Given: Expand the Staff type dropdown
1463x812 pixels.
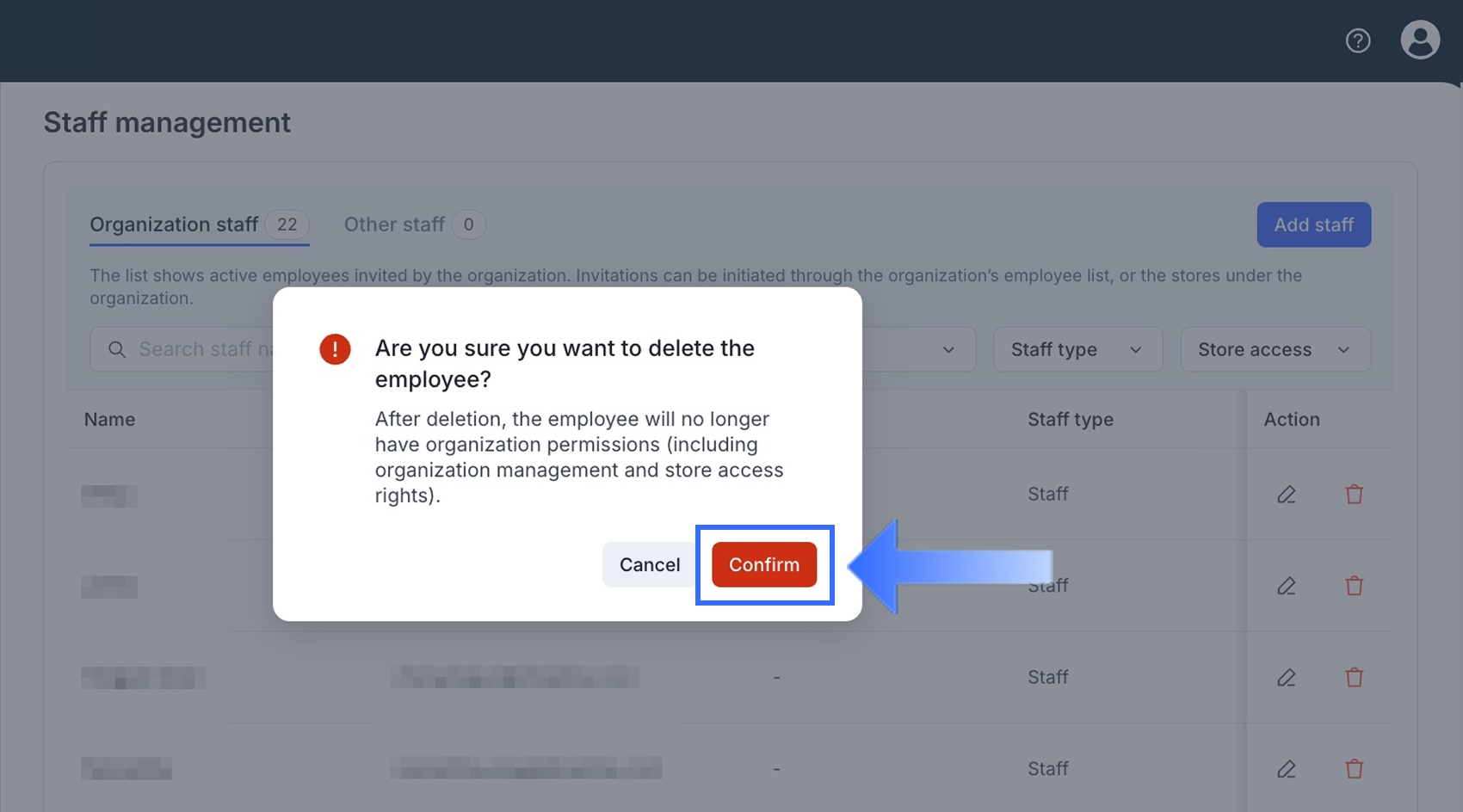Looking at the screenshot, I should 1077,349.
